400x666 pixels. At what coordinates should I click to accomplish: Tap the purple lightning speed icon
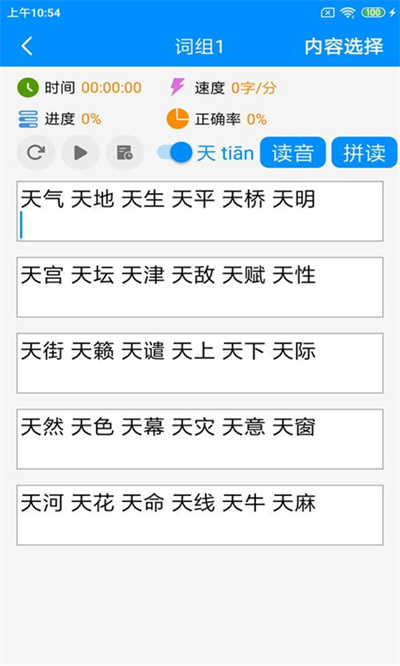(177, 87)
